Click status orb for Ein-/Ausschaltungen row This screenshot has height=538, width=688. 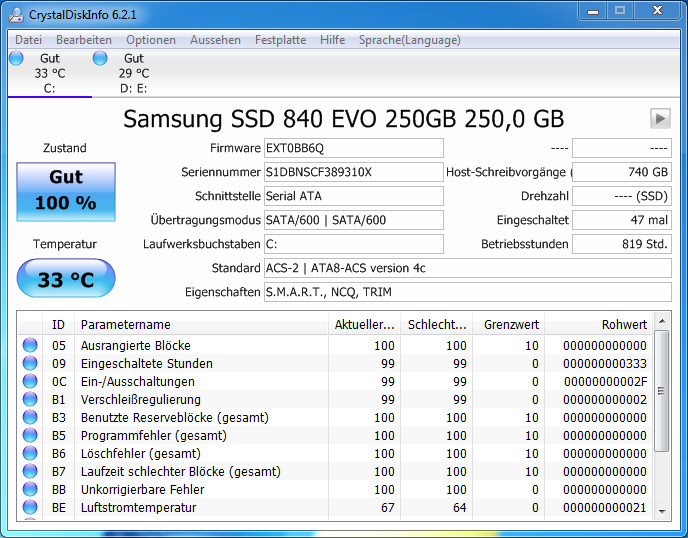[30, 381]
